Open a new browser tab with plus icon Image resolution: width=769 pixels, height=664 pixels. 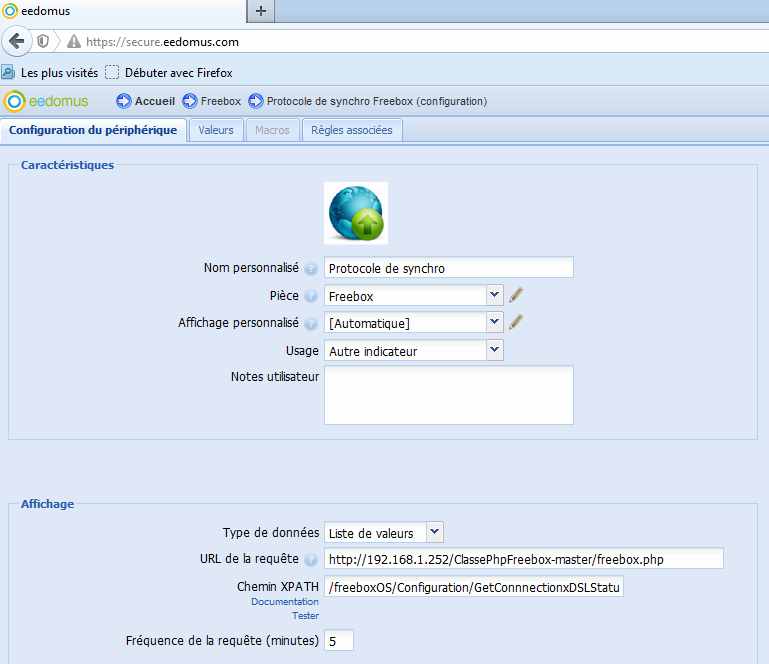click(x=261, y=11)
